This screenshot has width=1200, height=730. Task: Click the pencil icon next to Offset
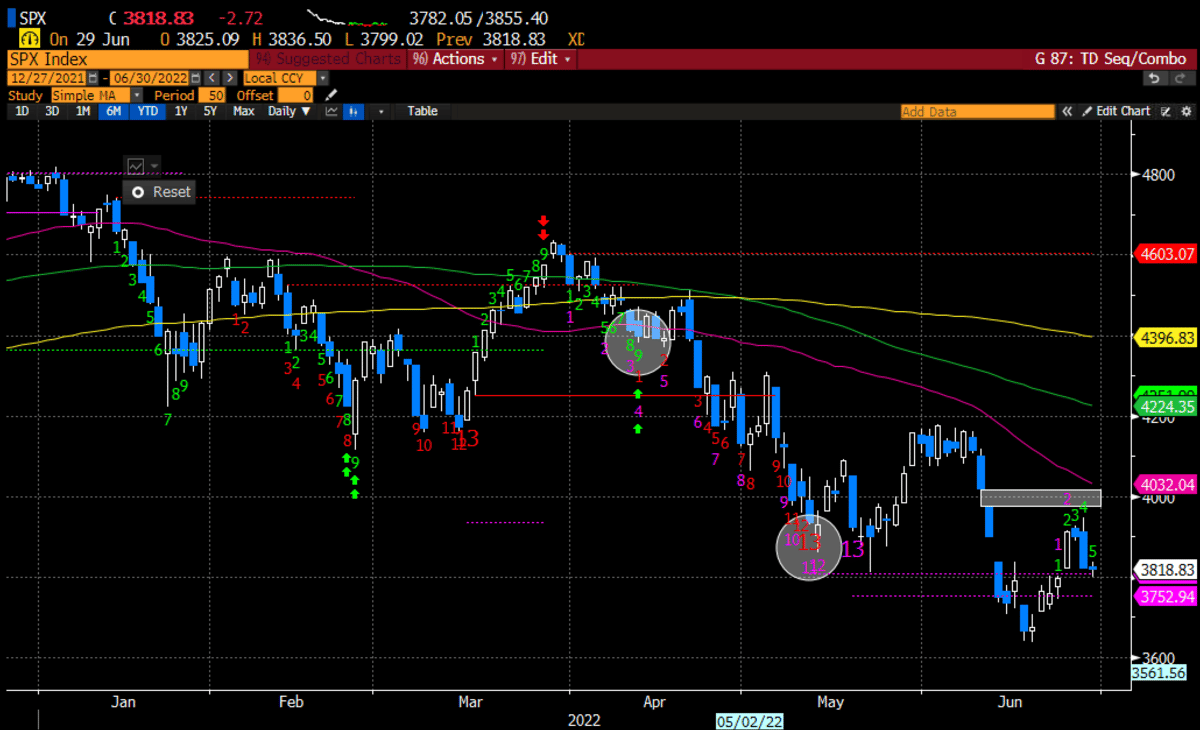point(330,95)
